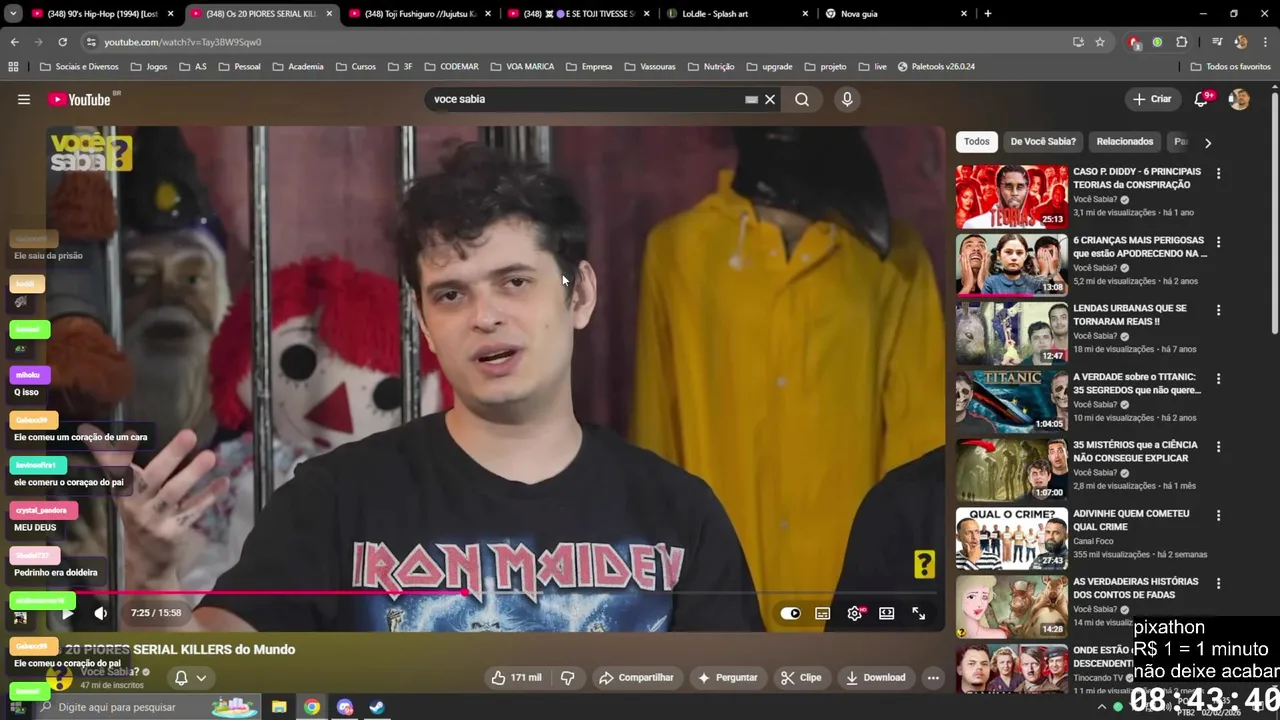This screenshot has width=1280, height=720.
Task: Open Todos os favoritos folder
Action: point(1230,67)
